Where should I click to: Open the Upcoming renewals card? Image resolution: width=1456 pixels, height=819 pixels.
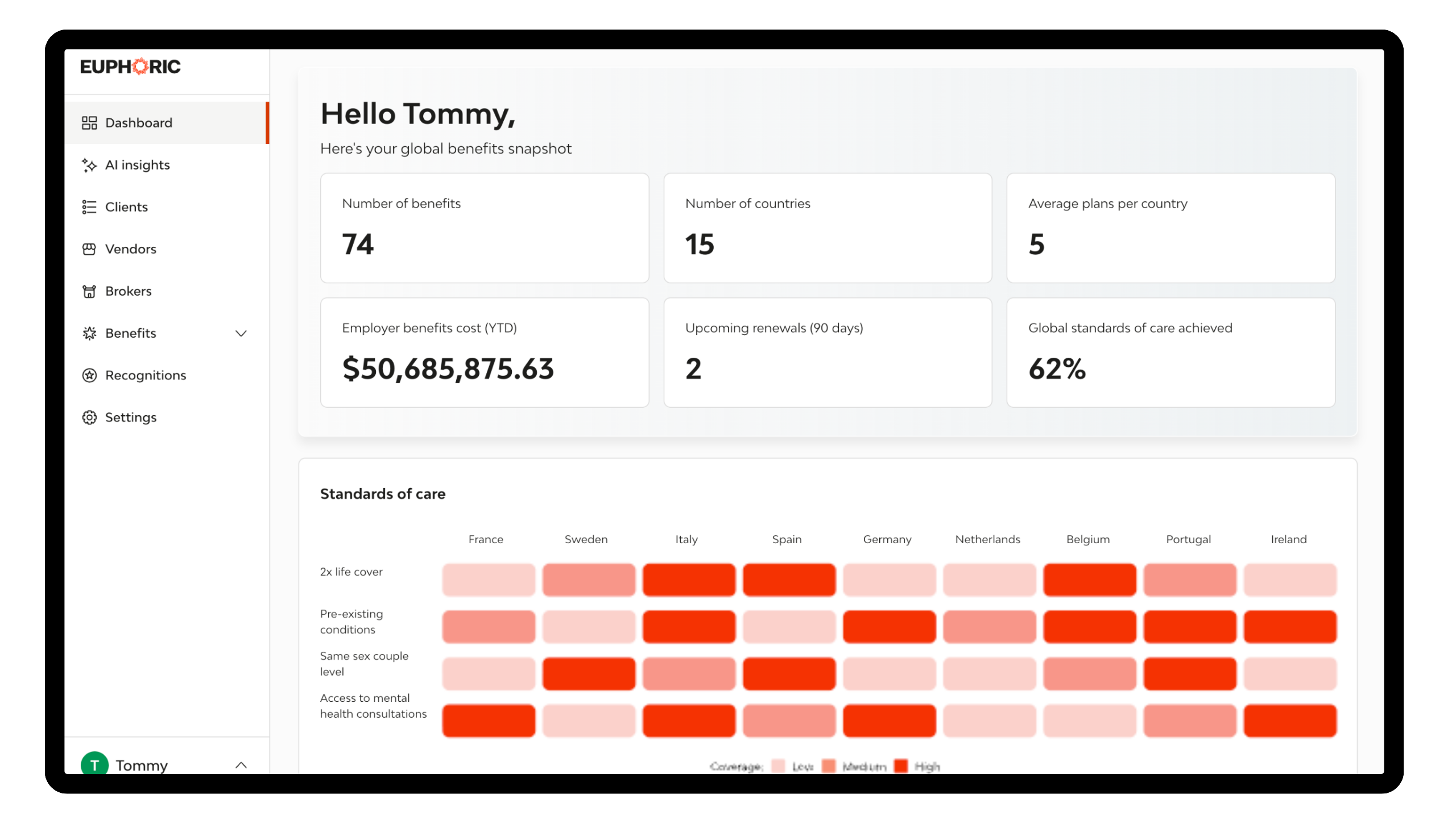[827, 352]
